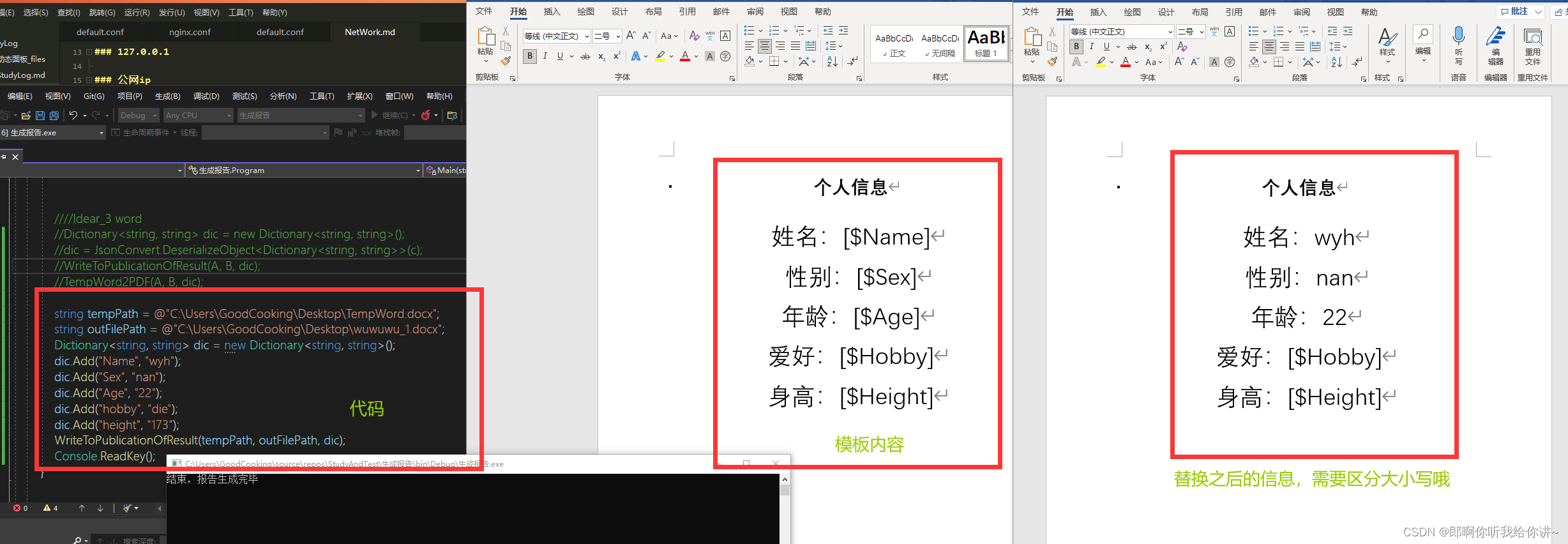This screenshot has height=544, width=1568.
Task: Open font dialog launcher in 字体 group, wyh window
Action: [1237, 79]
